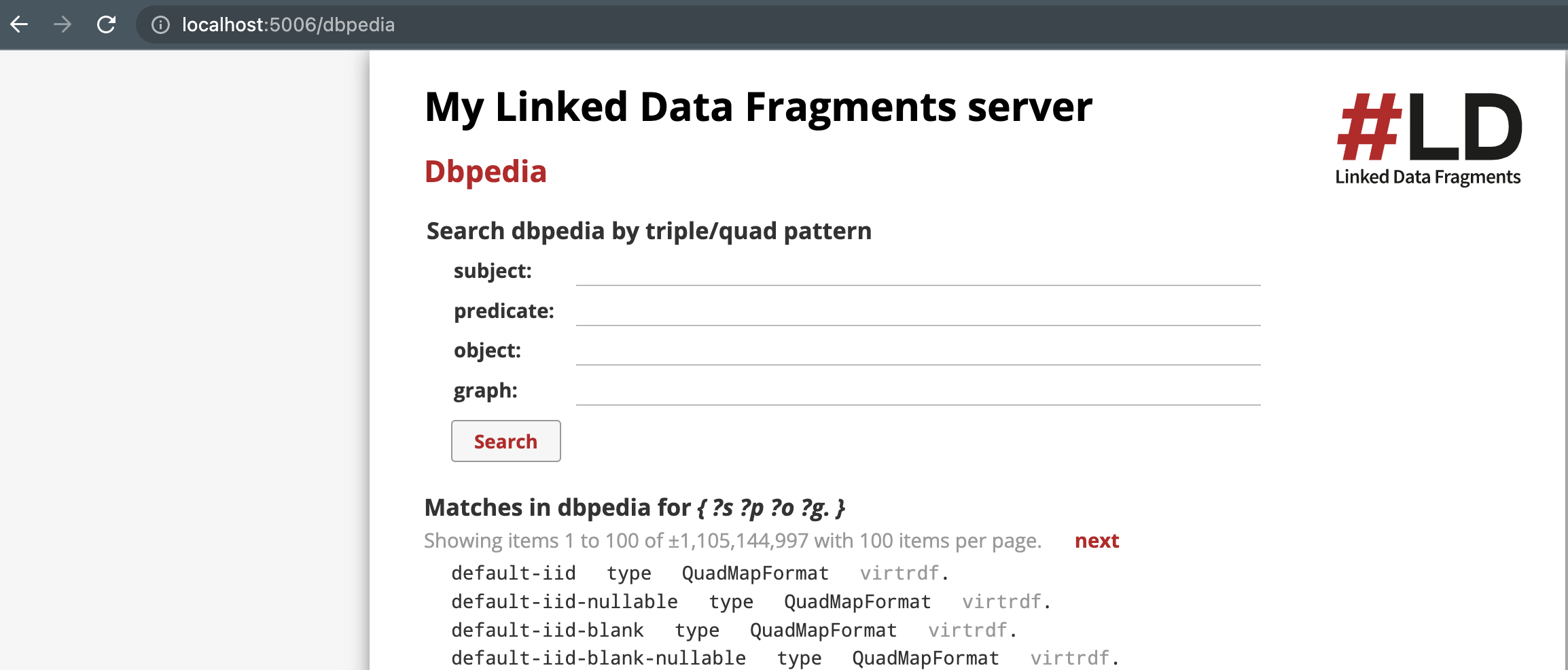This screenshot has width=1568, height=670.
Task: Click the Dbpedia heading link
Action: [x=485, y=171]
